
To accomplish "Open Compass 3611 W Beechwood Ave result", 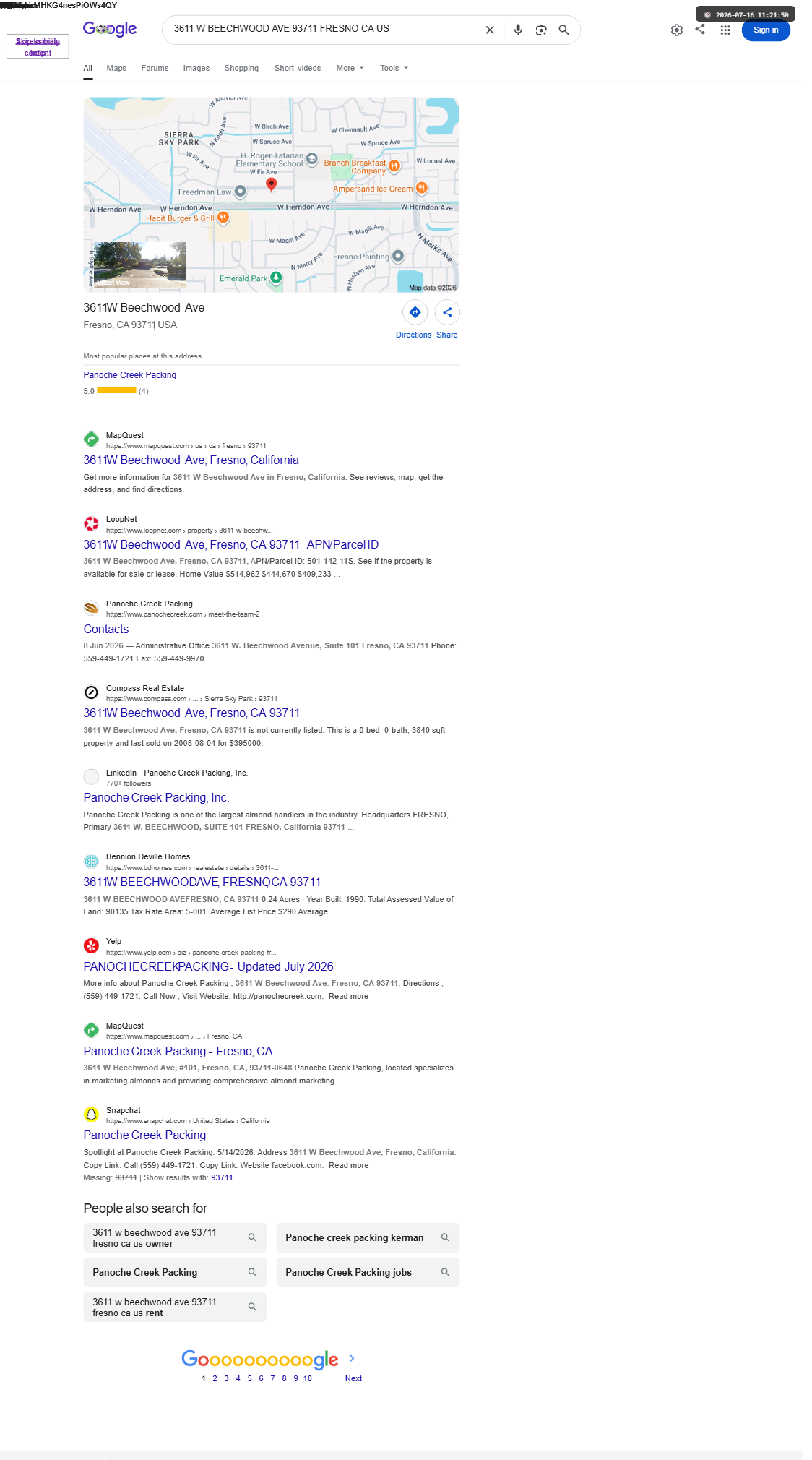I will pyautogui.click(x=191, y=713).
